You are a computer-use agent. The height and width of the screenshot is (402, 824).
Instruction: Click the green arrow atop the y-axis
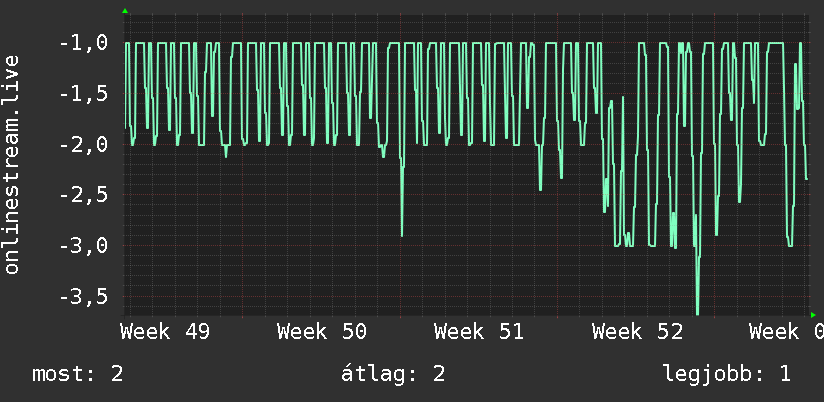125,11
